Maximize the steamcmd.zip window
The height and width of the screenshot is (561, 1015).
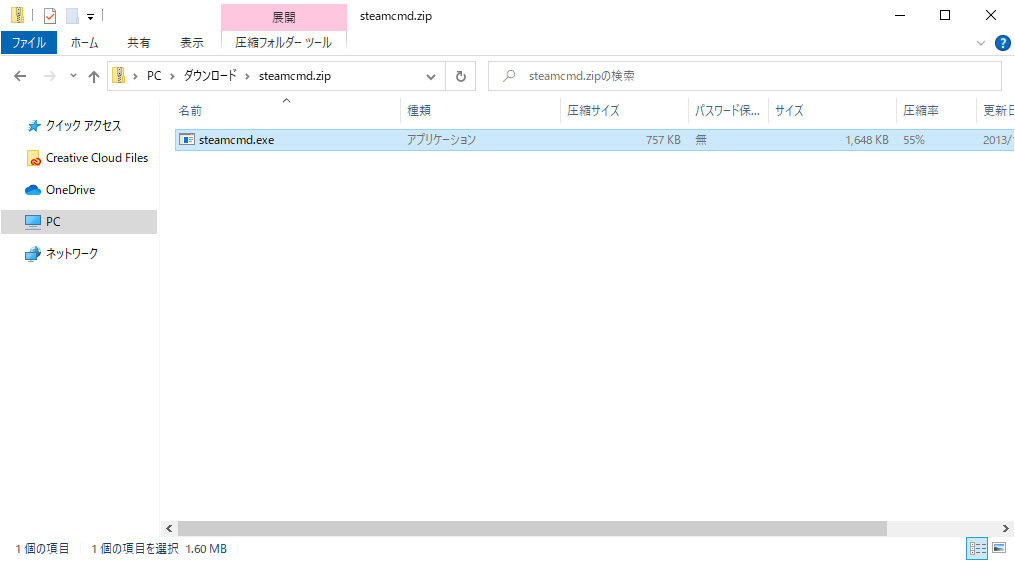pos(945,16)
